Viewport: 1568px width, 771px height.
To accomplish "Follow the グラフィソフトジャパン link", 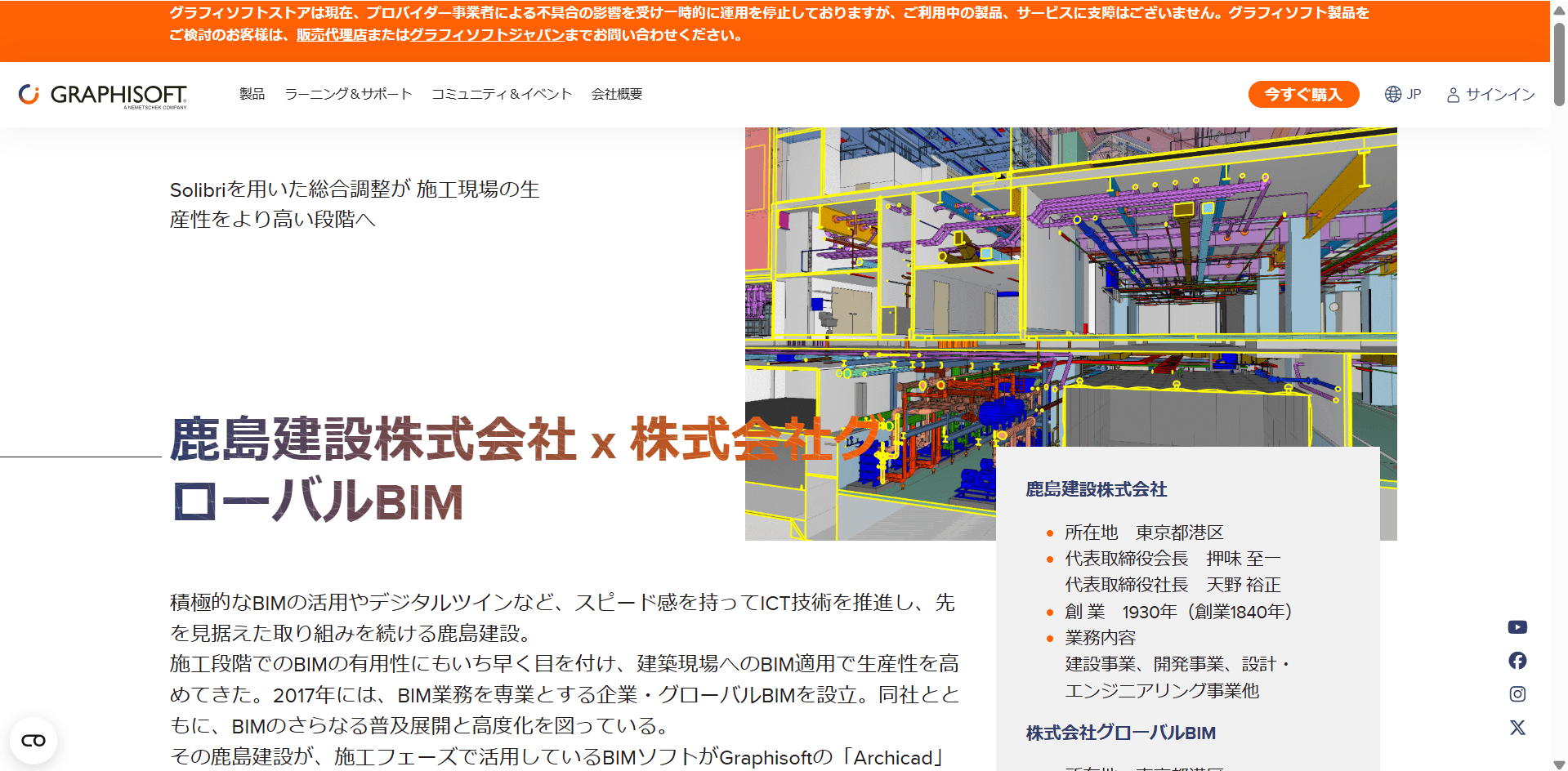I will (487, 35).
